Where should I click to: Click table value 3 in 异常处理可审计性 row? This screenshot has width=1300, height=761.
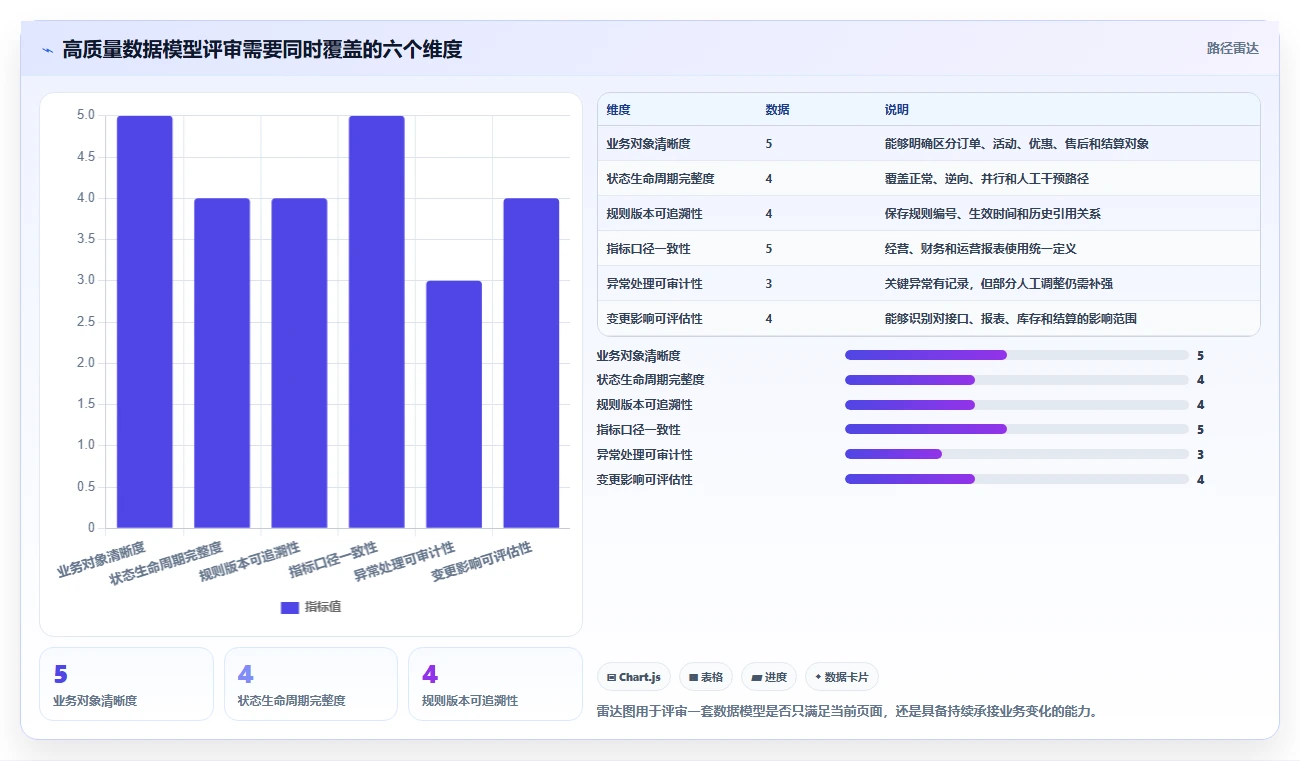click(769, 284)
